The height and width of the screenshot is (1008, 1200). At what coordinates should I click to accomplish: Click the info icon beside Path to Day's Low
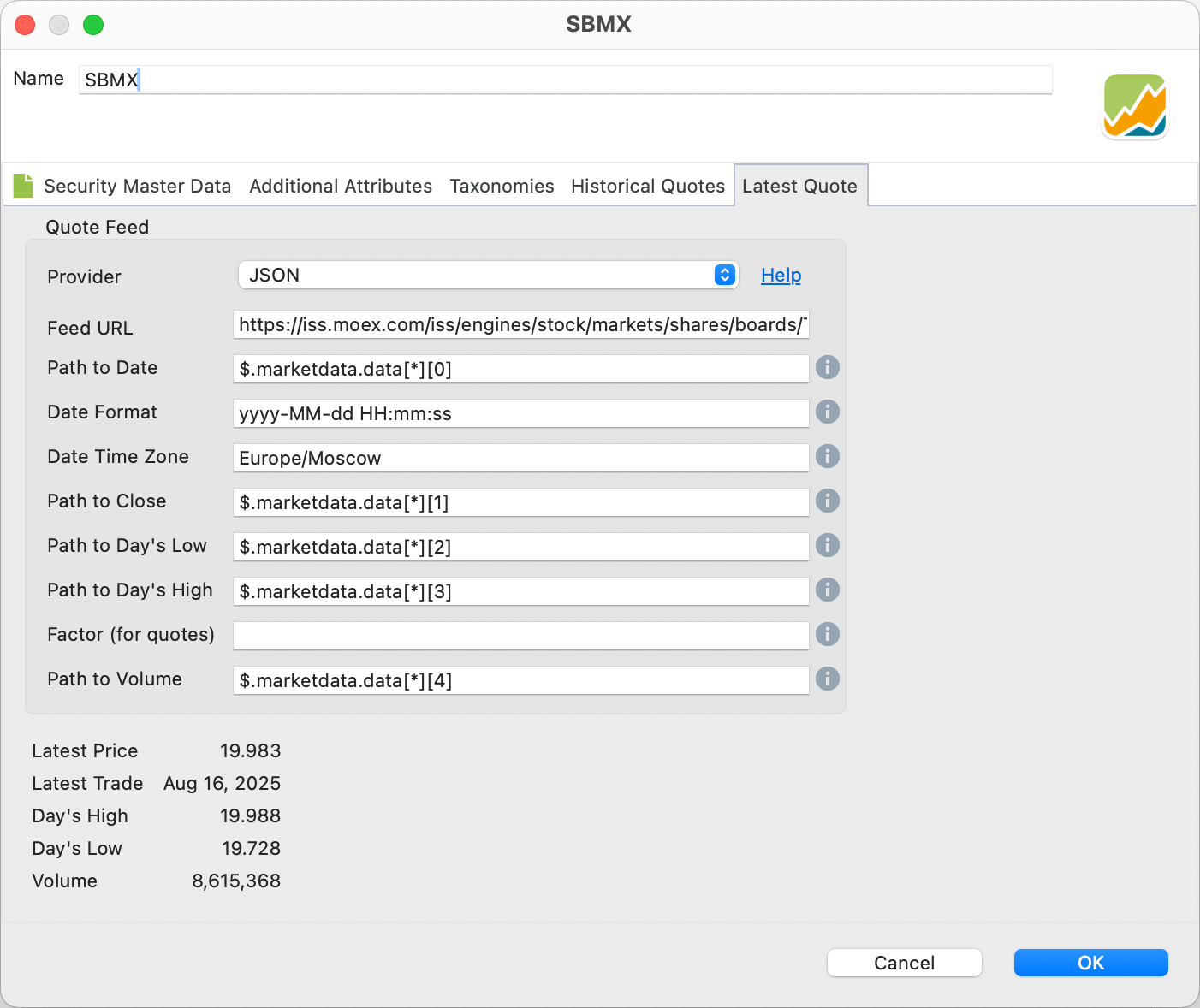[828, 546]
